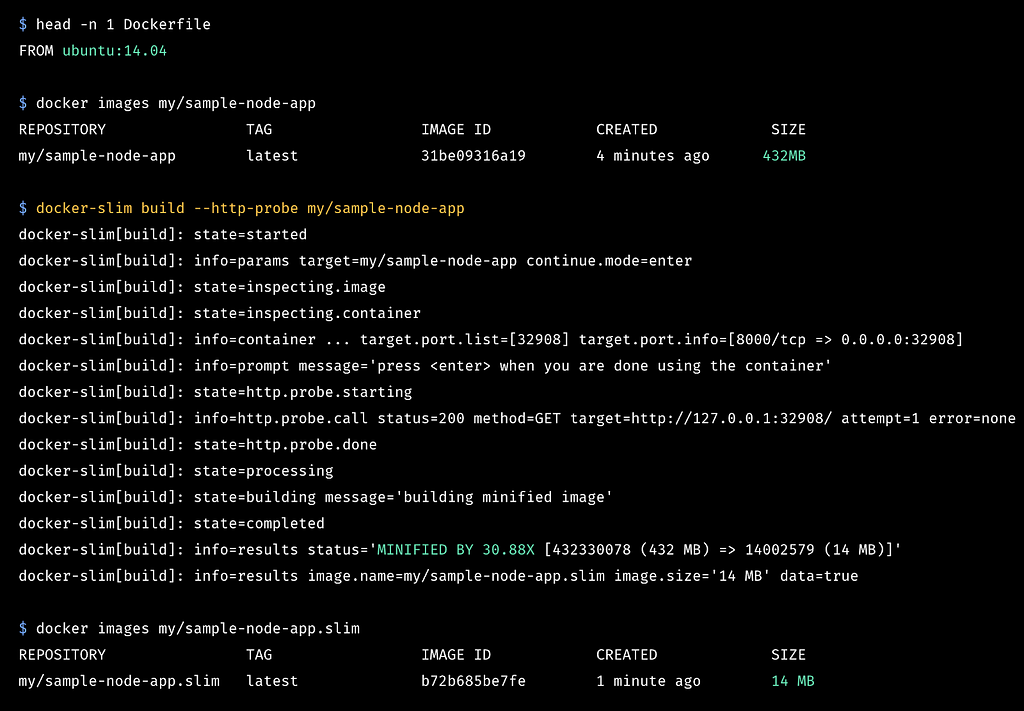This screenshot has width=1024, height=711.
Task: Select the 'state=inspecting.image' log entry
Action: [289, 287]
